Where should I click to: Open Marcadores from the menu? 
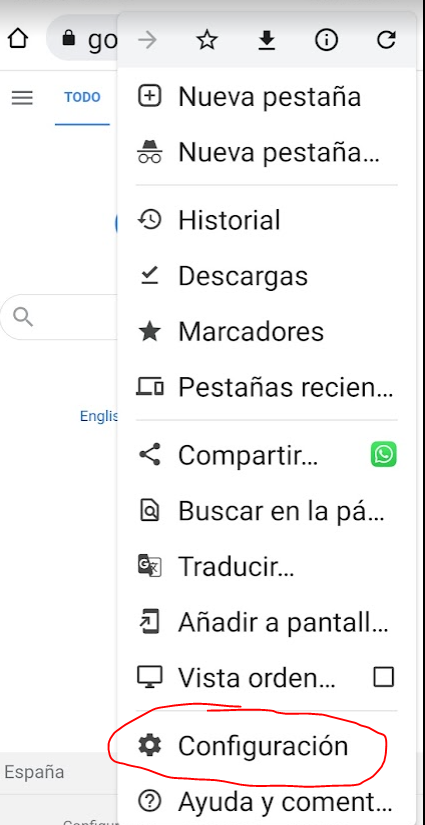[x=267, y=332]
